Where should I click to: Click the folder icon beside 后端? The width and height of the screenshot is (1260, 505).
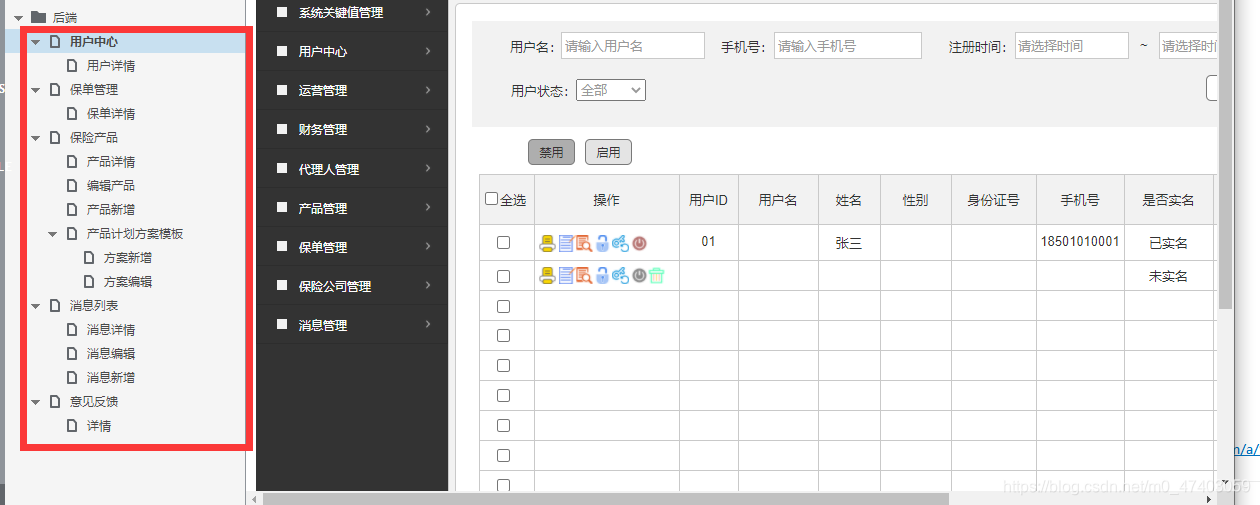point(38,17)
